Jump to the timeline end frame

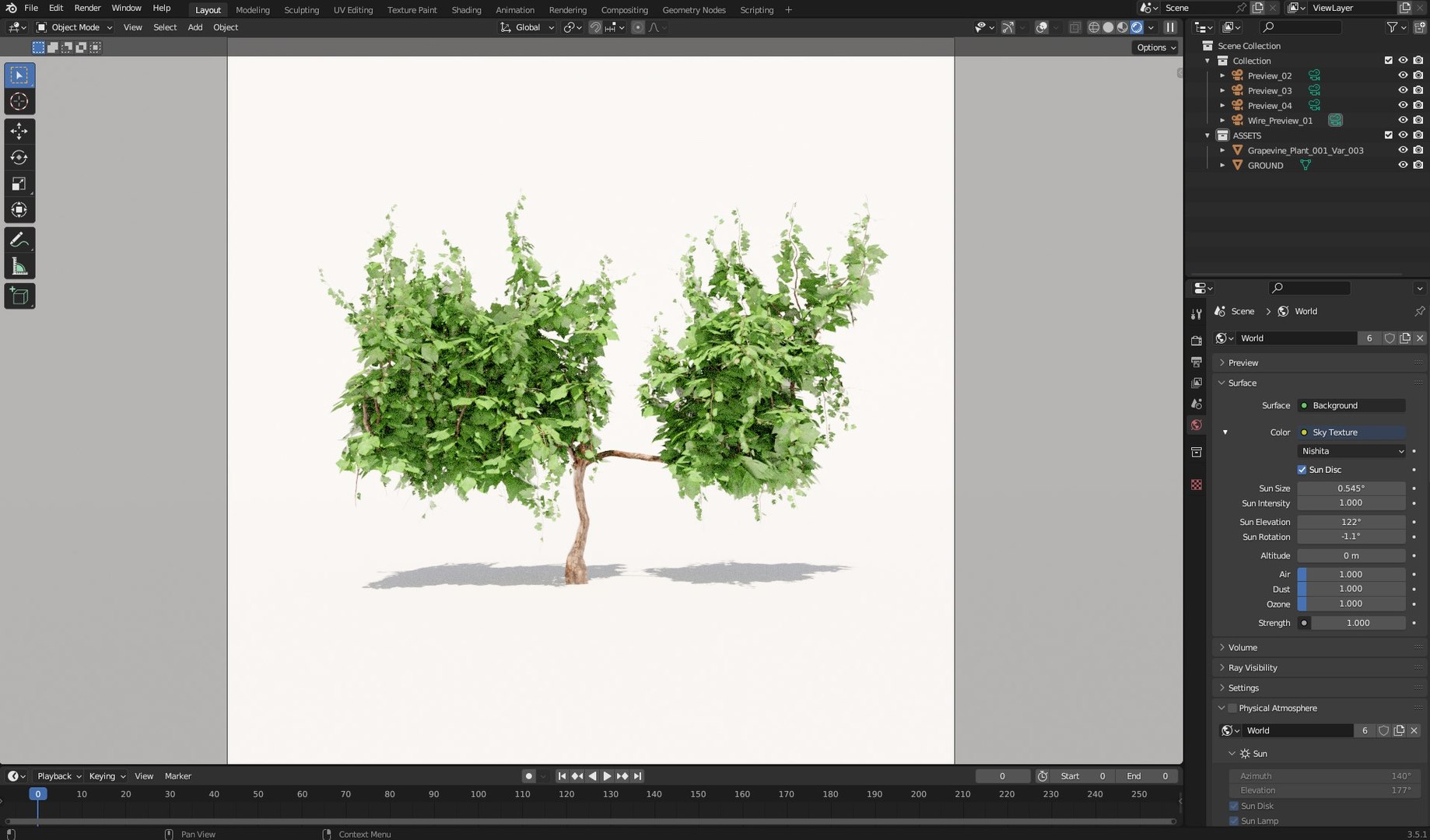click(638, 776)
